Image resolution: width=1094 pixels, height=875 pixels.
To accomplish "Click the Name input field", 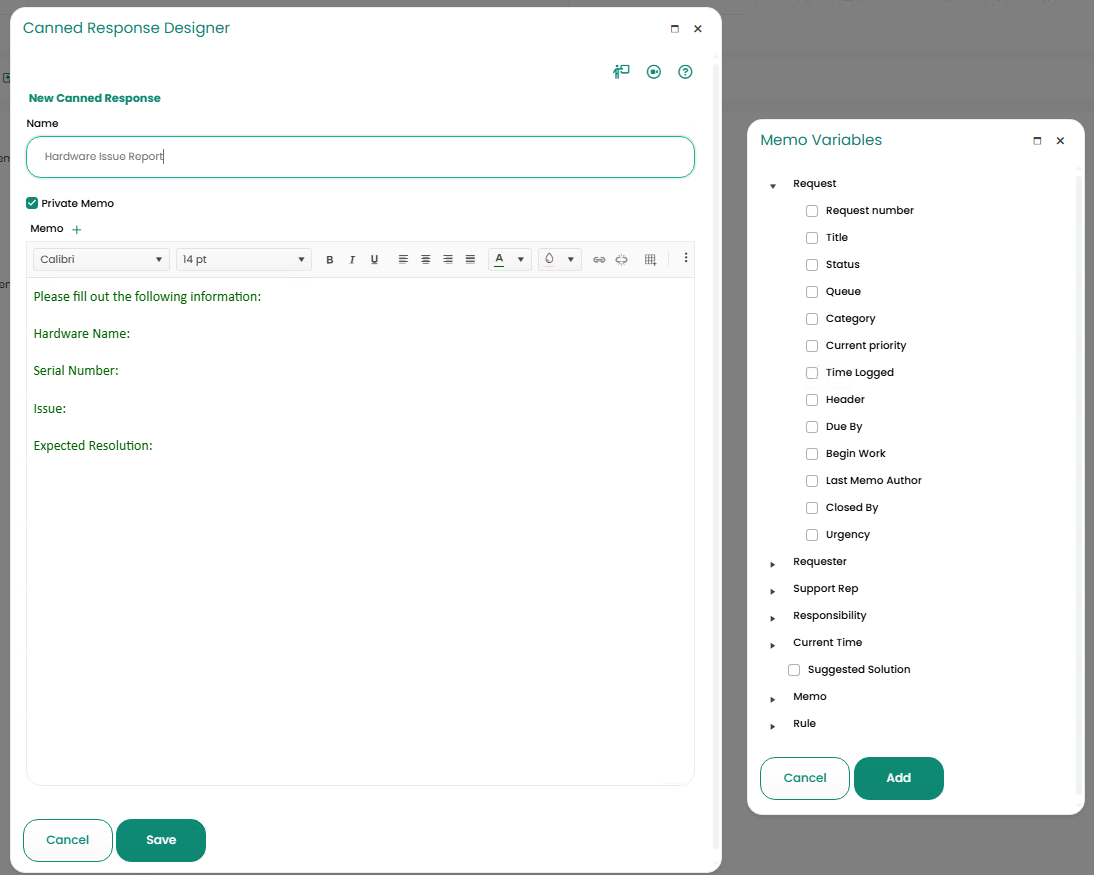I will pyautogui.click(x=360, y=157).
